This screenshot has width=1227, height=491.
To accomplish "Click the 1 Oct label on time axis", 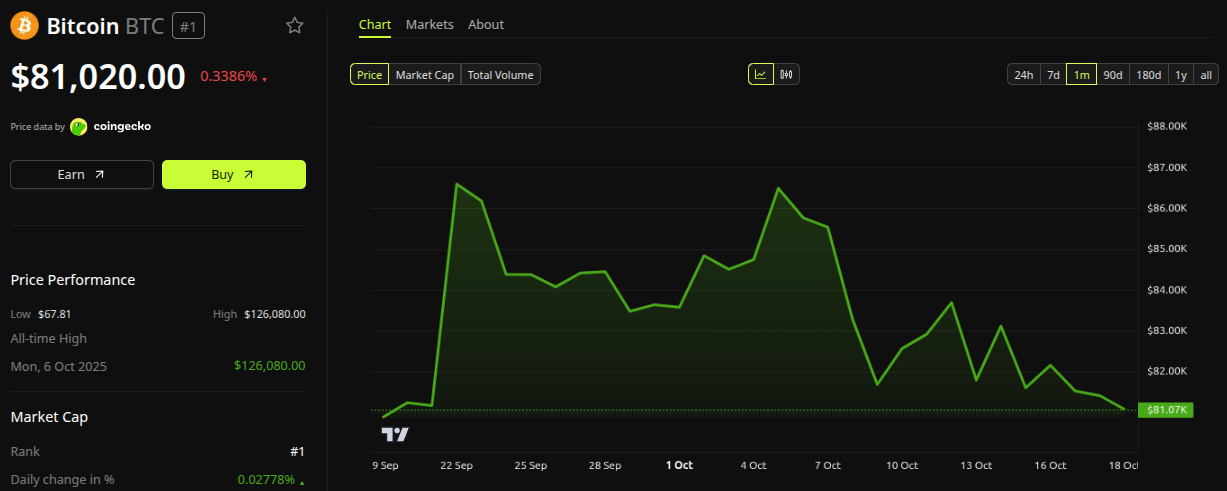I will [679, 465].
